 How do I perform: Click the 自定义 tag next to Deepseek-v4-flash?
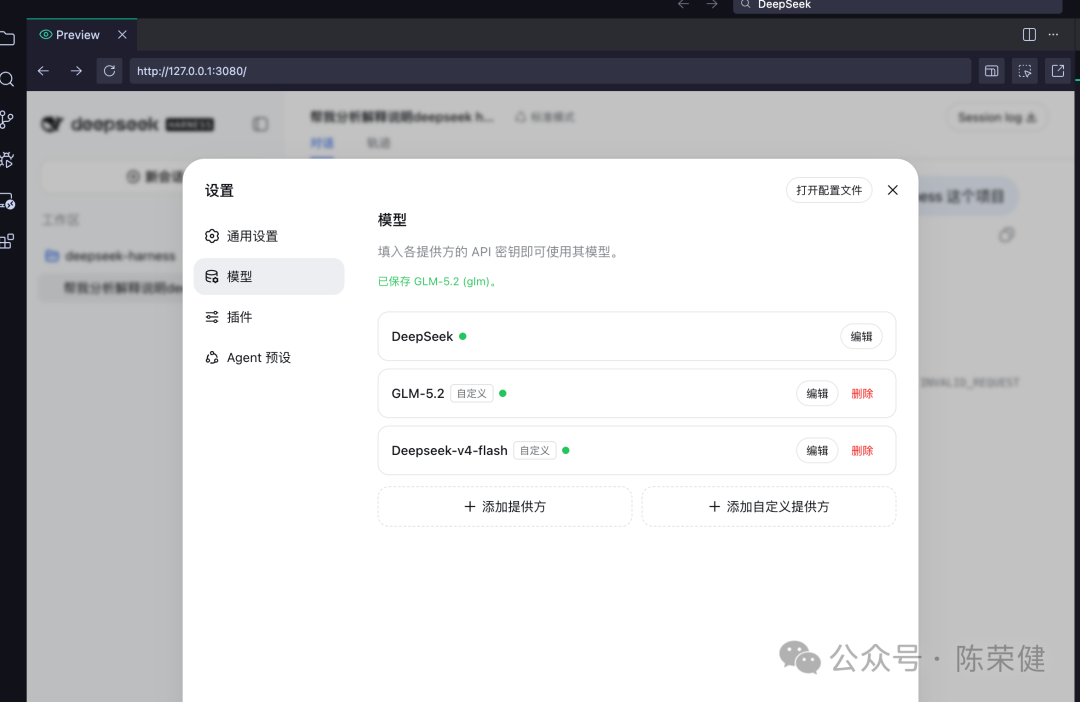click(534, 451)
